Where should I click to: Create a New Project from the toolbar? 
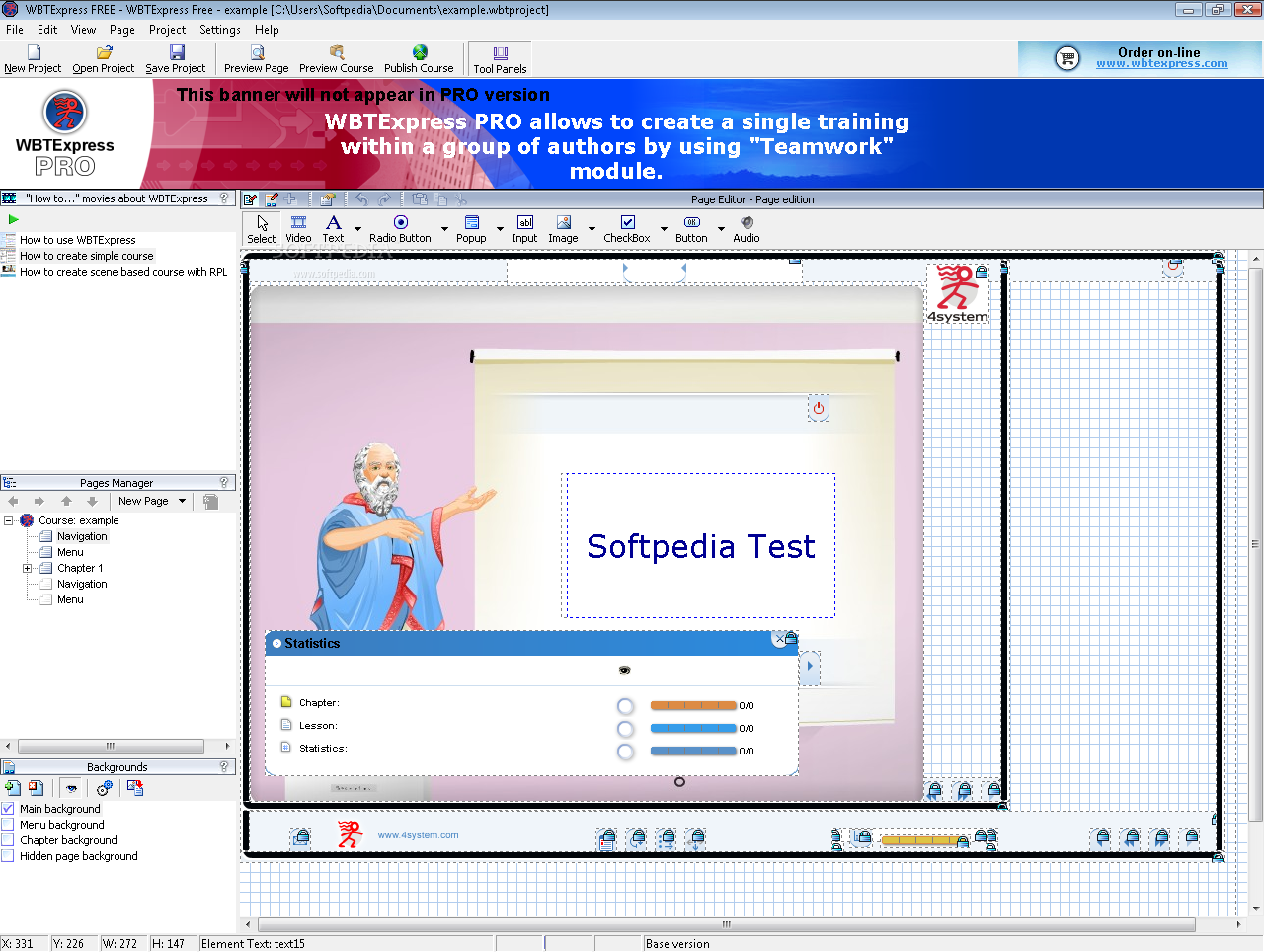click(33, 59)
